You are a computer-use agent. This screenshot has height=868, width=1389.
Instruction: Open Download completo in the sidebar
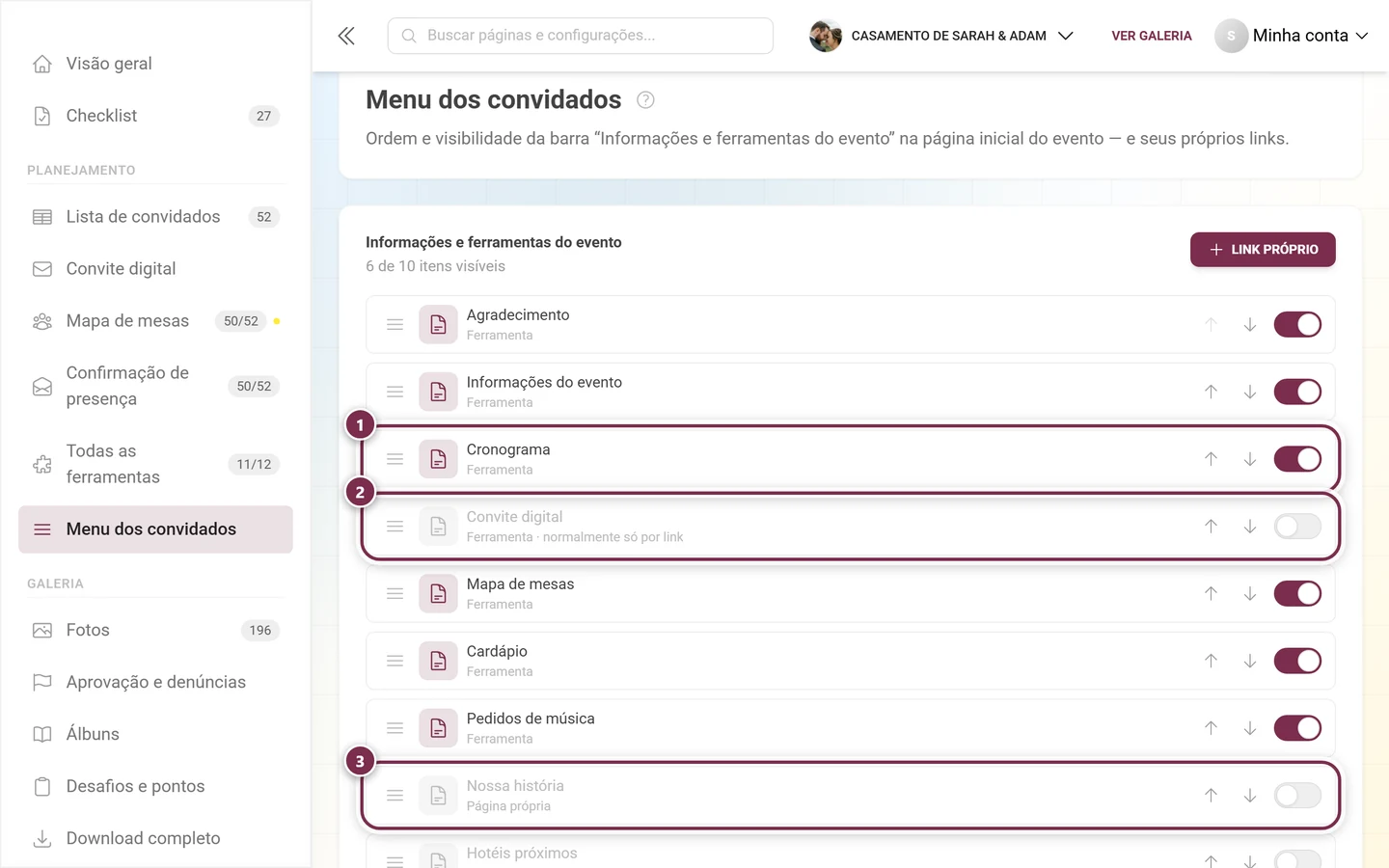(x=155, y=839)
